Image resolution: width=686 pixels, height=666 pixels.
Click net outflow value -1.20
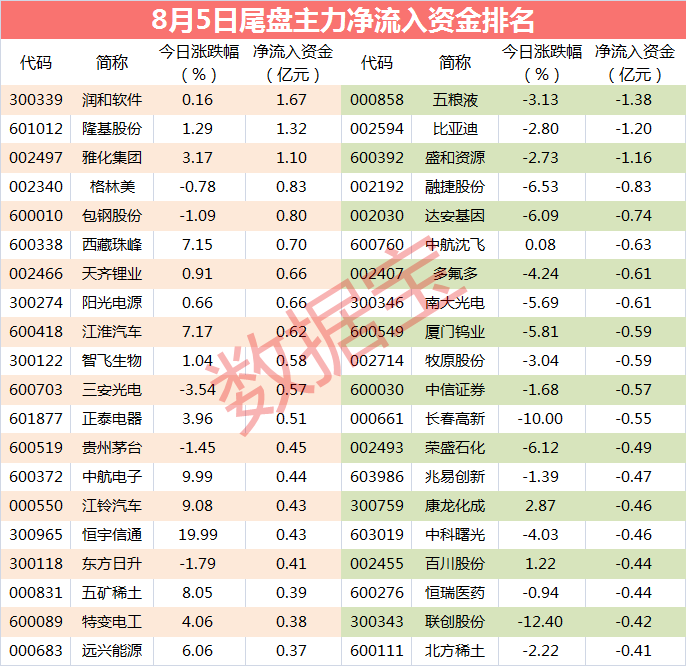pos(634,129)
